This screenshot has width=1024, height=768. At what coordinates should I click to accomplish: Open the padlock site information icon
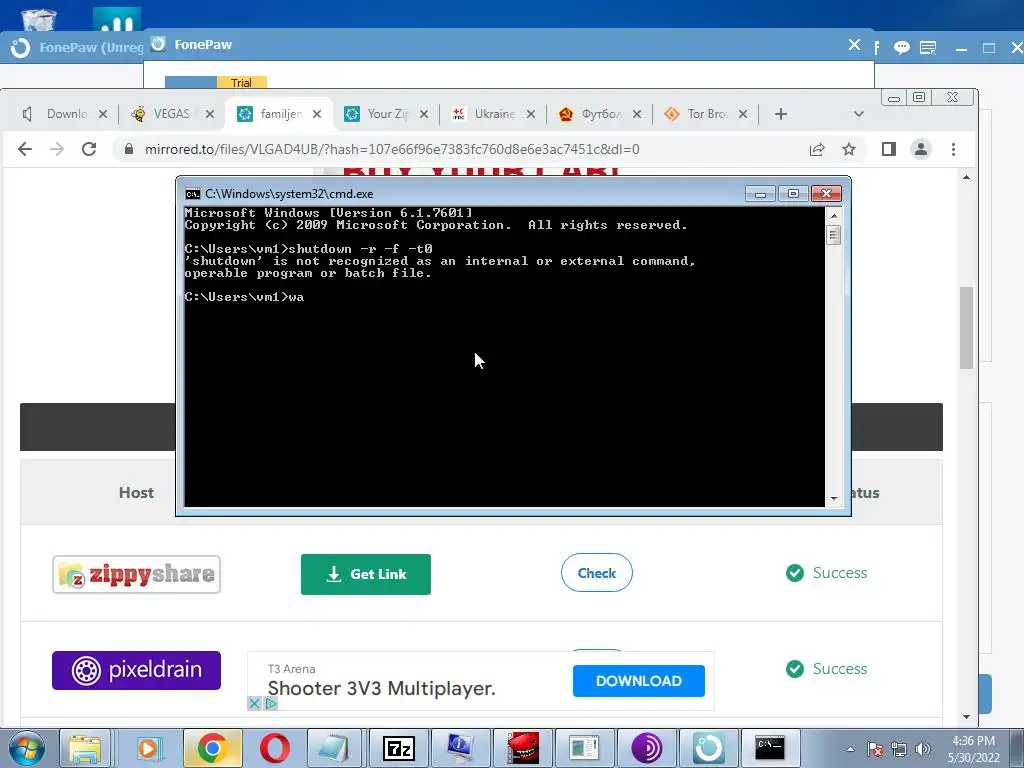pos(129,150)
